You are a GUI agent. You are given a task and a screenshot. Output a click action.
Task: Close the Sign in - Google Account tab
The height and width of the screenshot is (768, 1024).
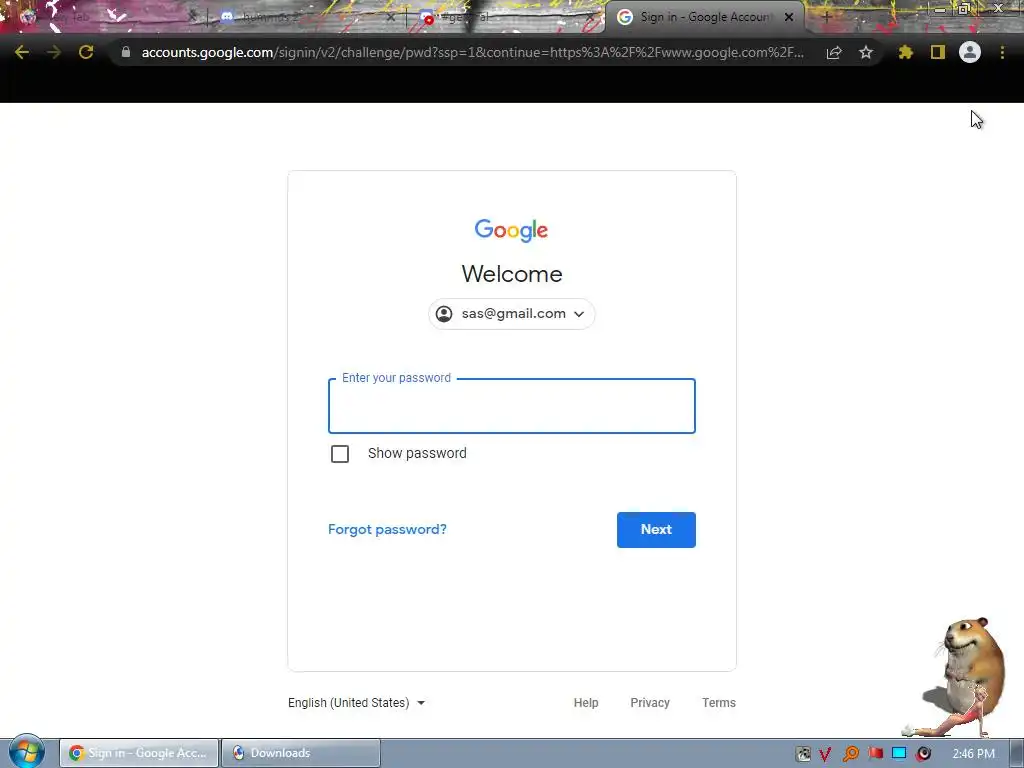coord(789,18)
